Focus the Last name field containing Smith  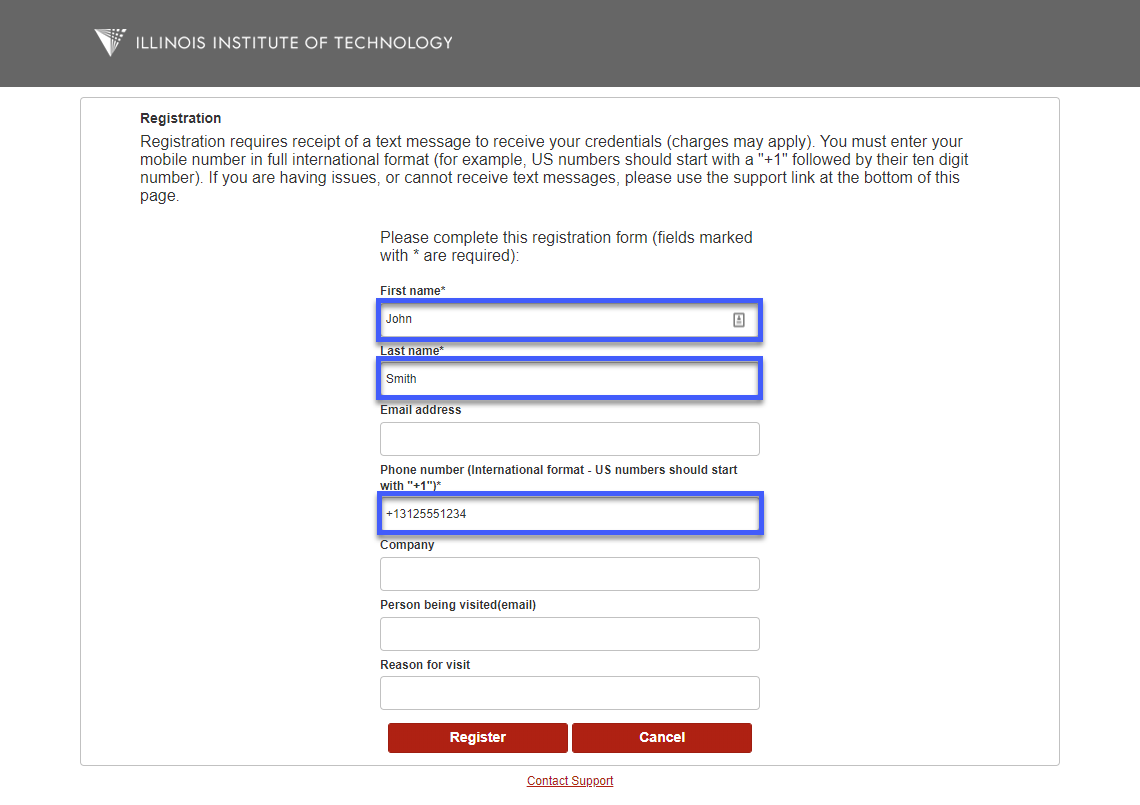pyautogui.click(x=569, y=379)
